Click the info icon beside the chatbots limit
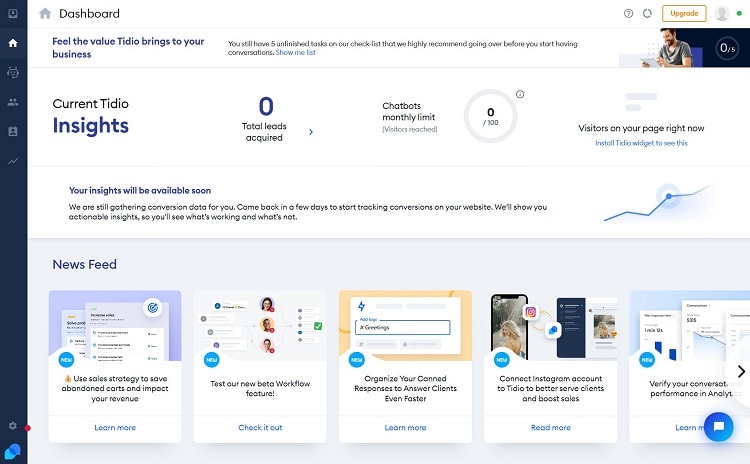 point(520,94)
